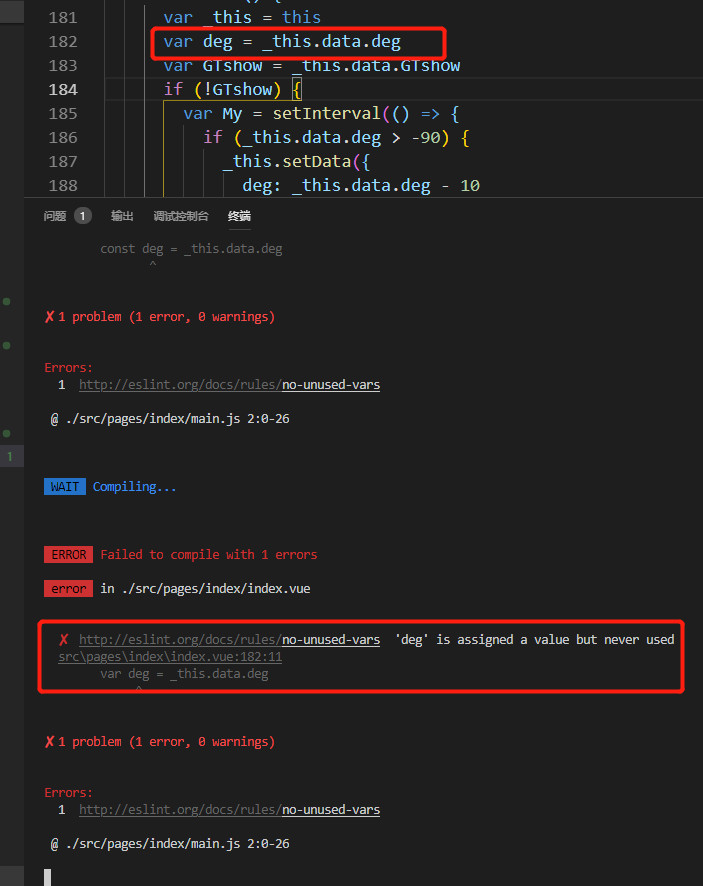Click the 'if (_this.data.deg > -90) {' line

pyautogui.click(x=336, y=137)
